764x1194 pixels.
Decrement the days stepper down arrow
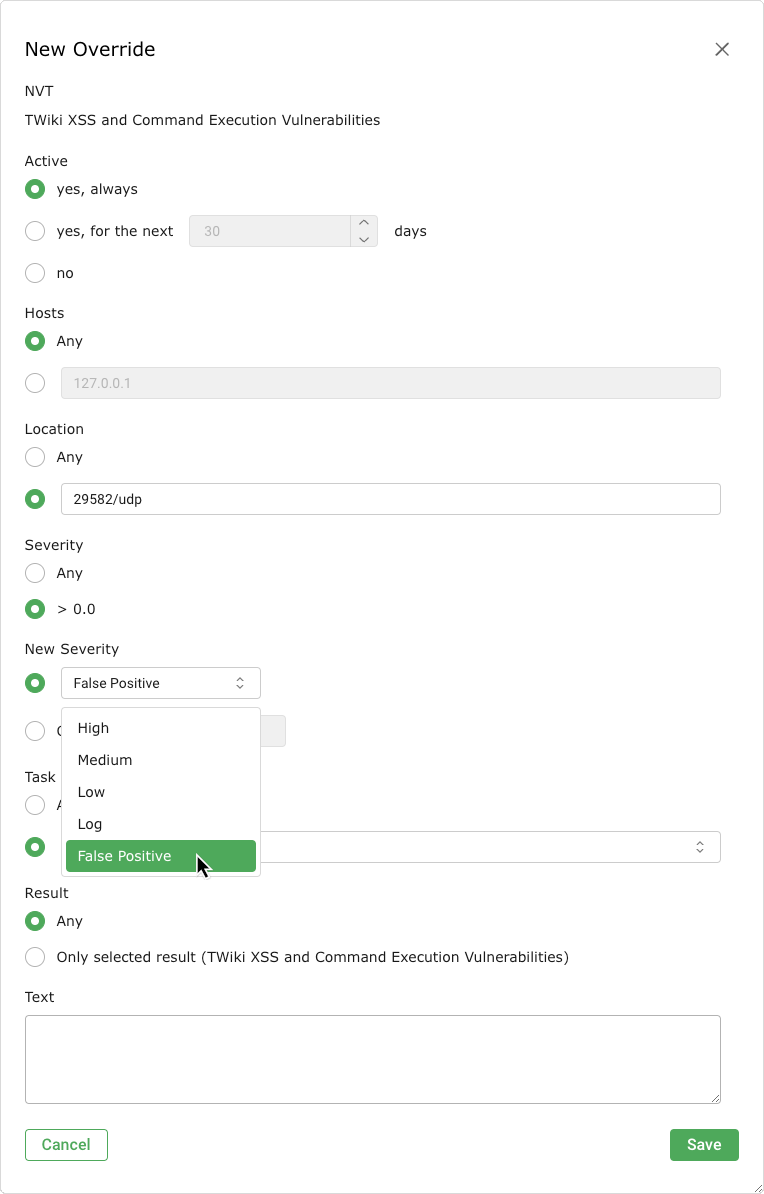(364, 239)
